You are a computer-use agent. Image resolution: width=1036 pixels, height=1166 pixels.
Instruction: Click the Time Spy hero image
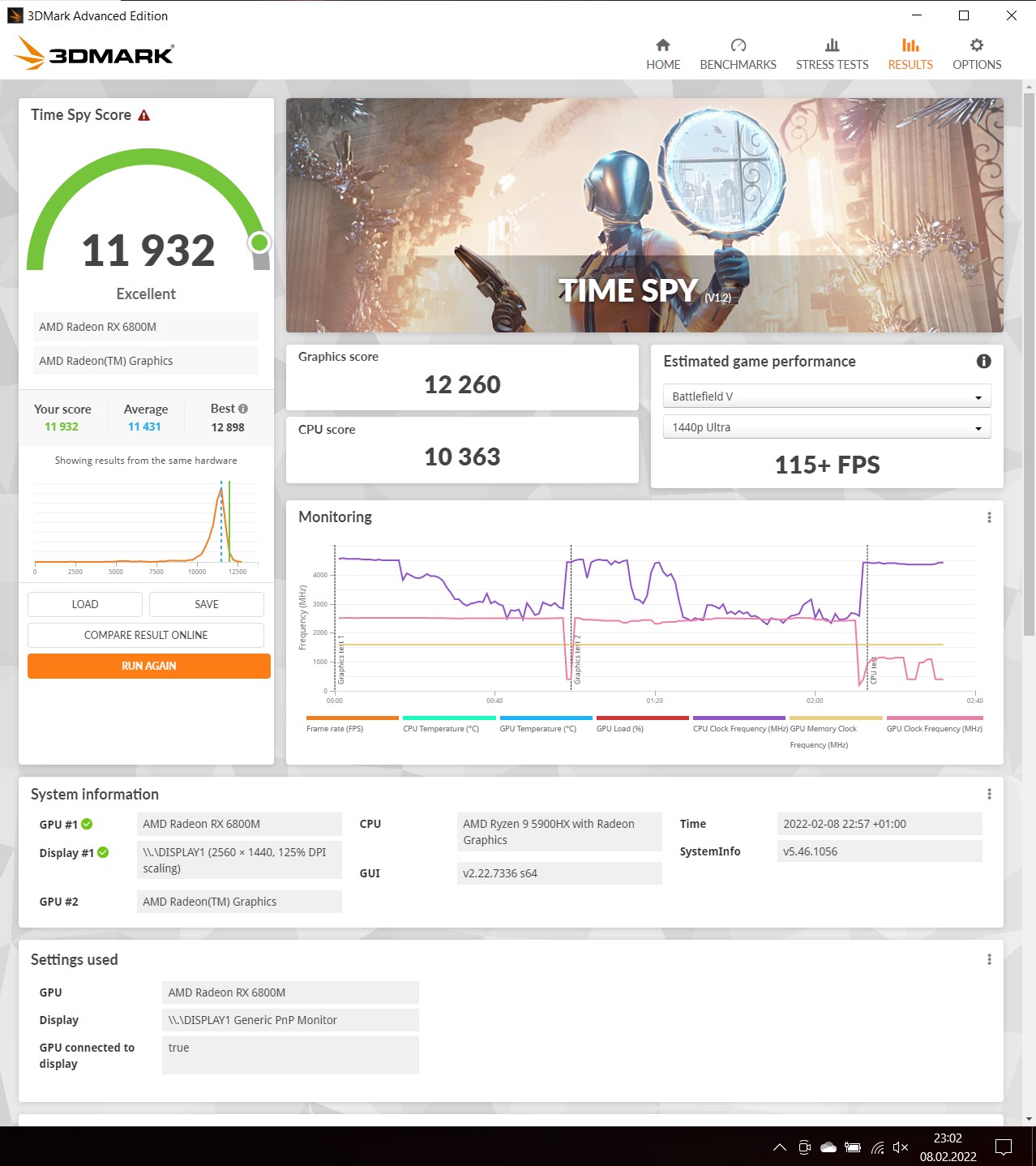[x=644, y=215]
